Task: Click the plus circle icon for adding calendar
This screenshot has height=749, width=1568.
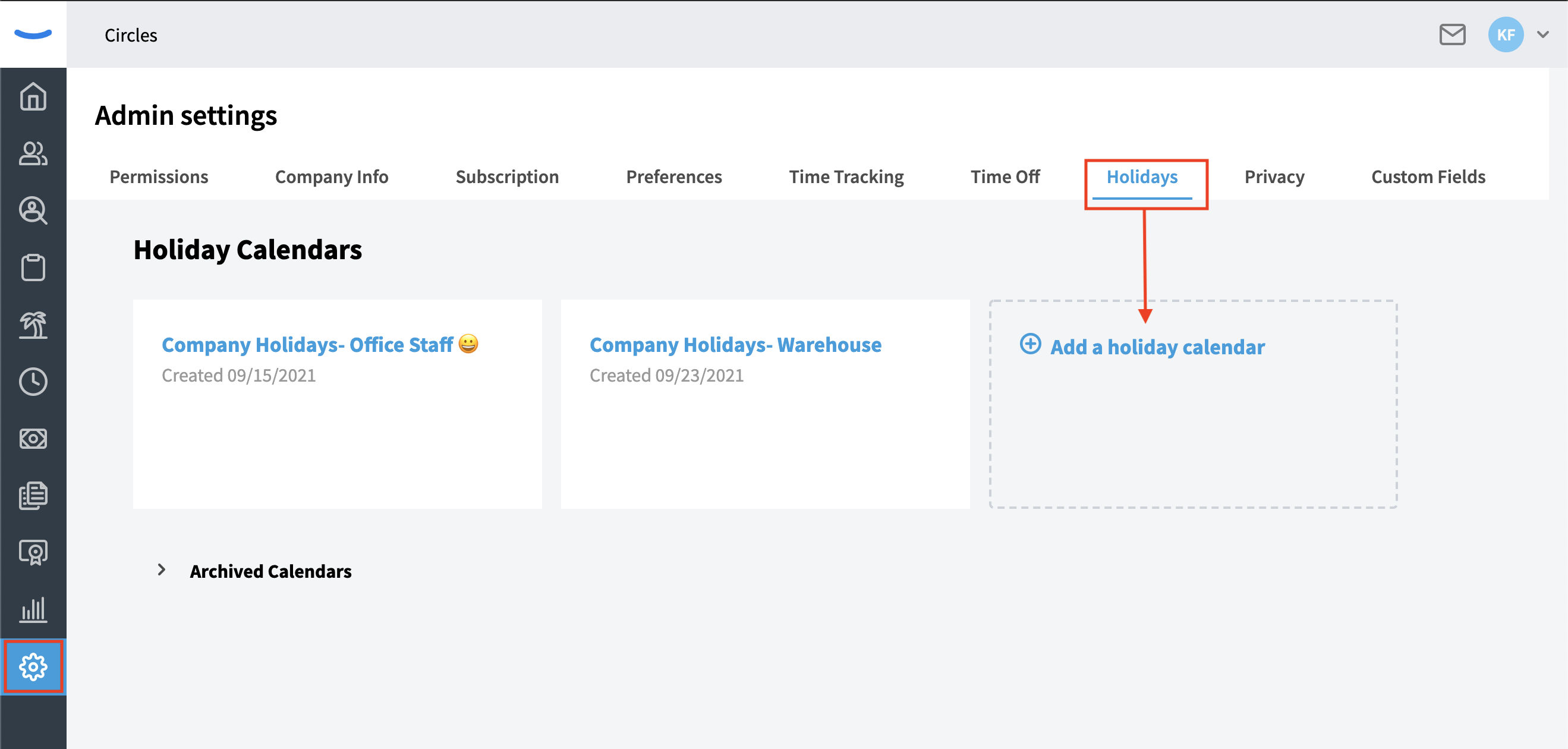Action: (1030, 344)
